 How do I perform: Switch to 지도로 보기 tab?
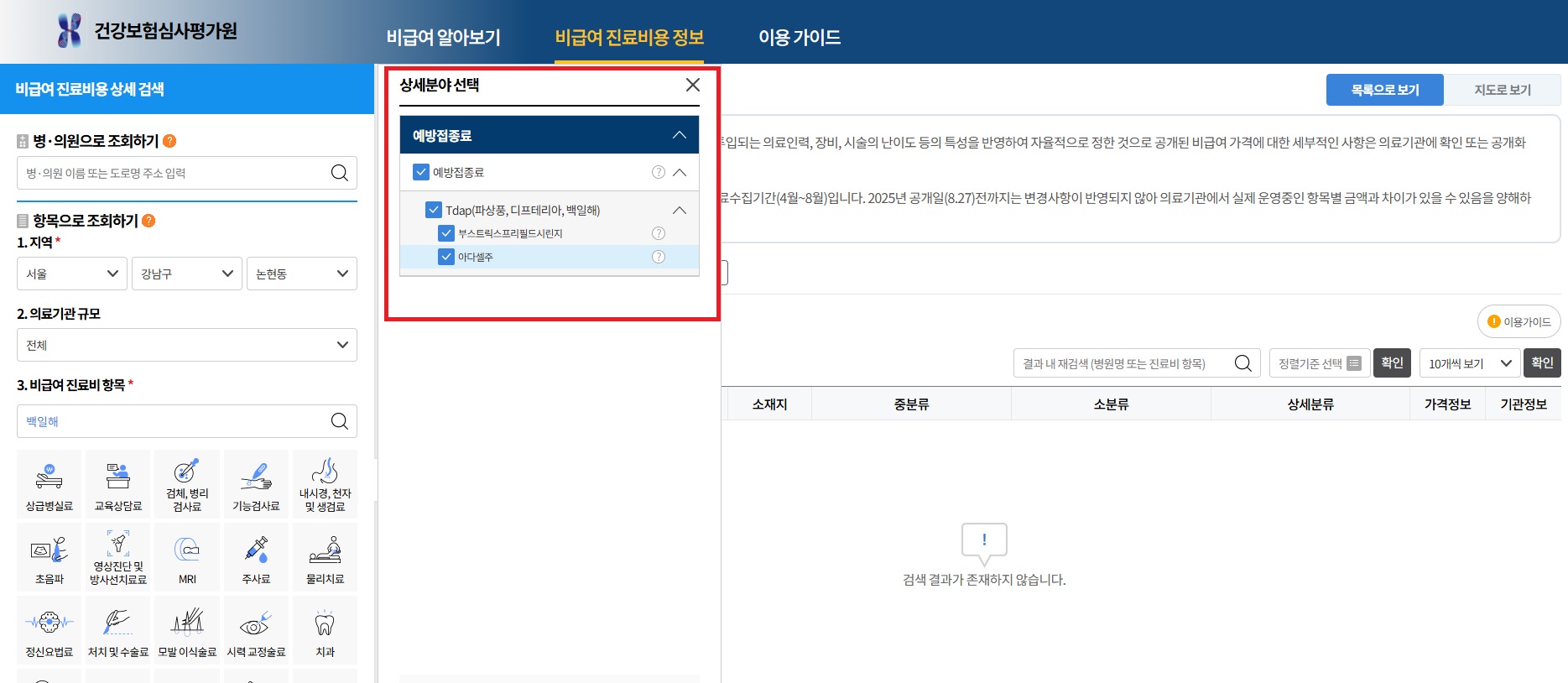point(1503,90)
